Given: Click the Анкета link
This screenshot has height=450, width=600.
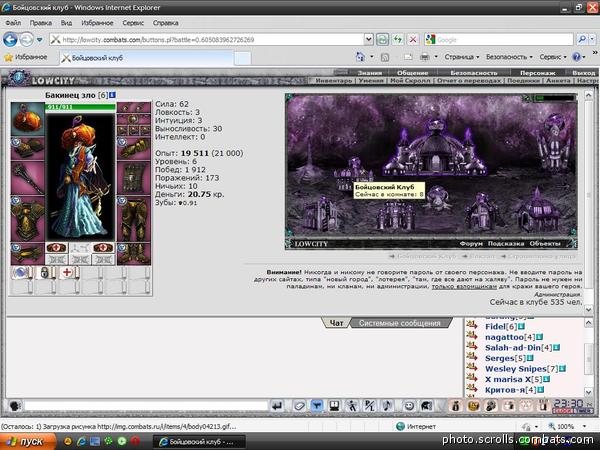Looking at the screenshot, I should click(558, 81).
